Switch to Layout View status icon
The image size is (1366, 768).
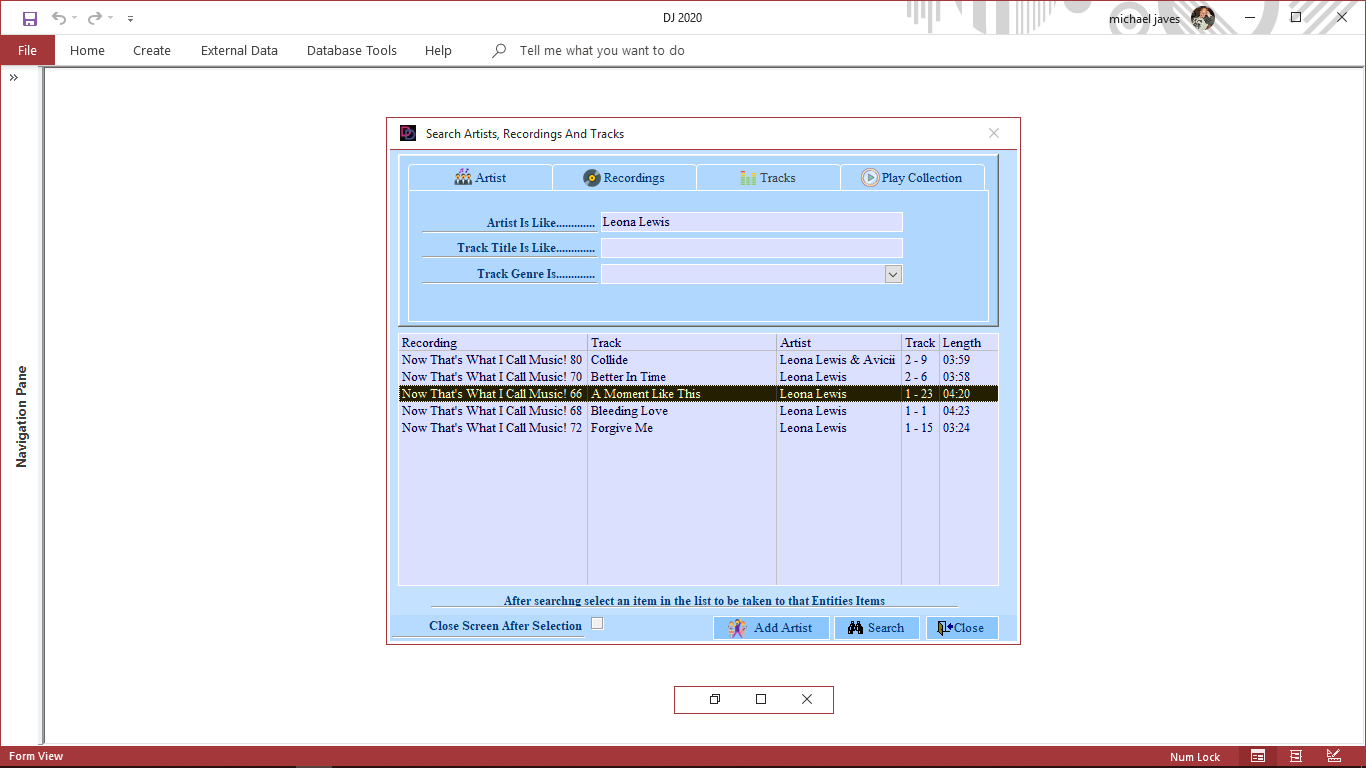pos(1296,756)
